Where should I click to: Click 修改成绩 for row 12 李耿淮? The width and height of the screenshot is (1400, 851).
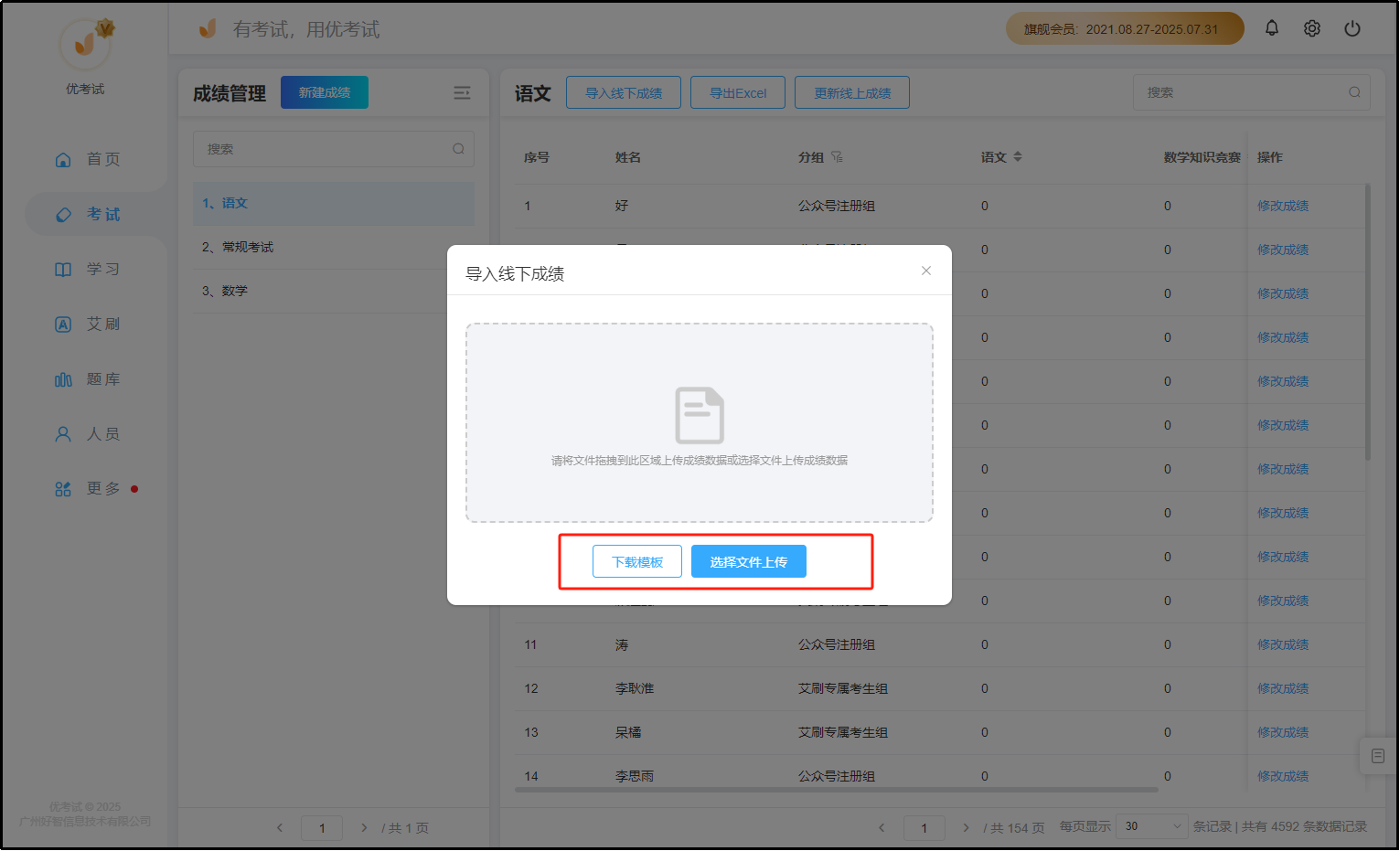pos(1283,688)
